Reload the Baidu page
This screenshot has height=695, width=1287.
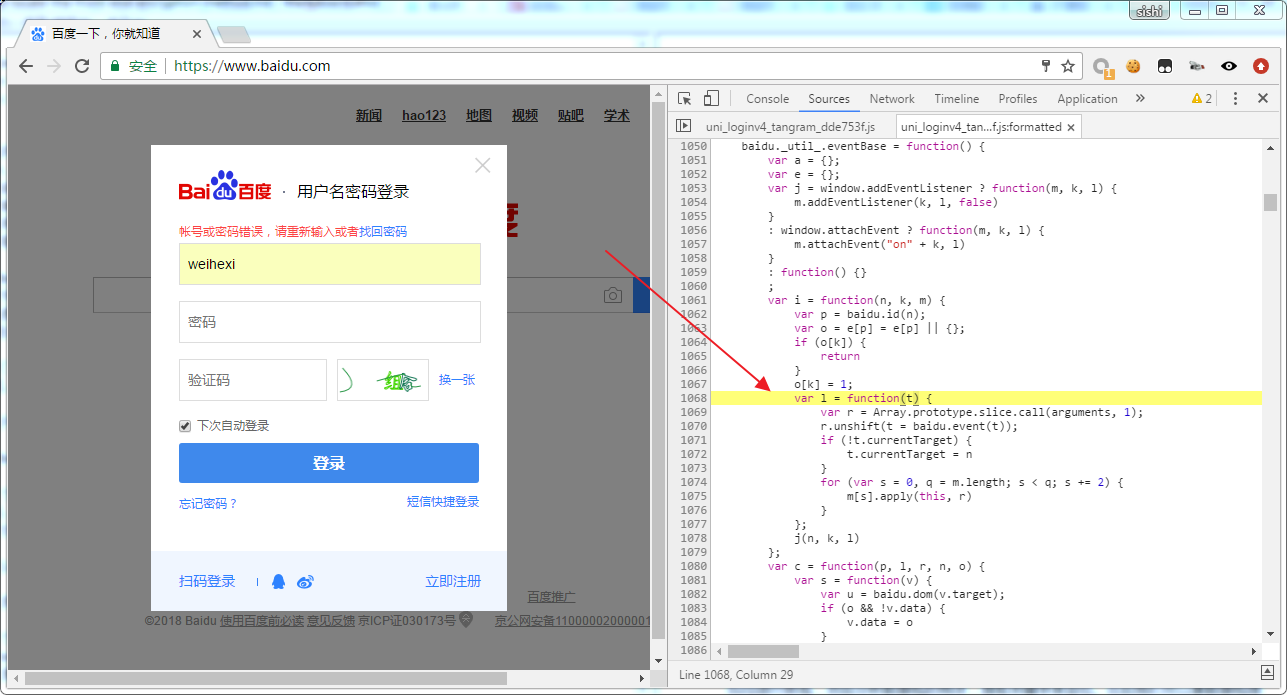pos(82,66)
